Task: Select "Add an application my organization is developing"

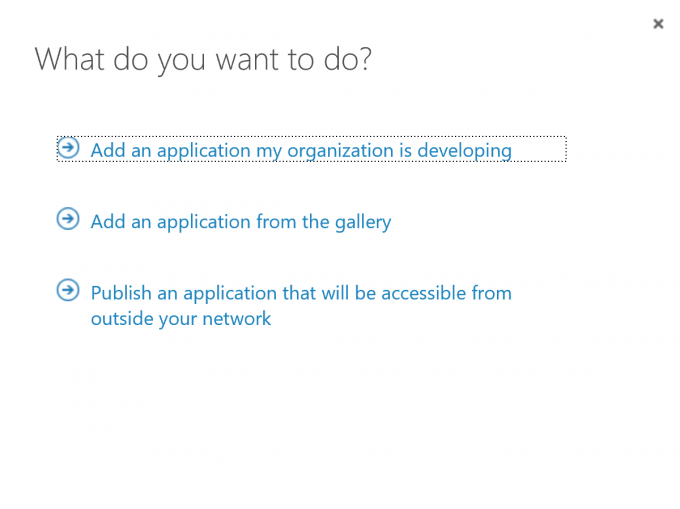Action: click(300, 150)
